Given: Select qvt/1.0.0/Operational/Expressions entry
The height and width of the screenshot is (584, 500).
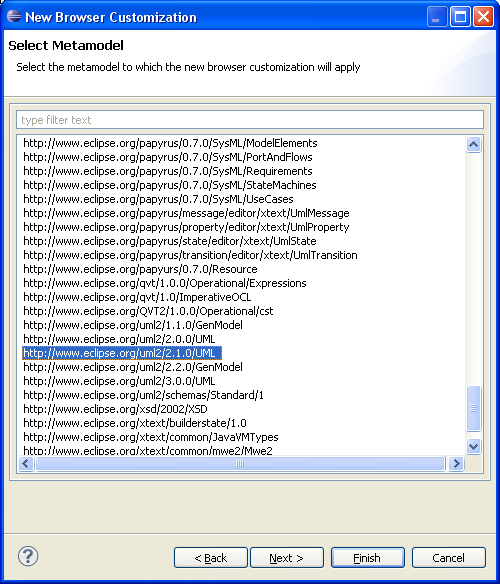Looking at the screenshot, I should coord(165,283).
